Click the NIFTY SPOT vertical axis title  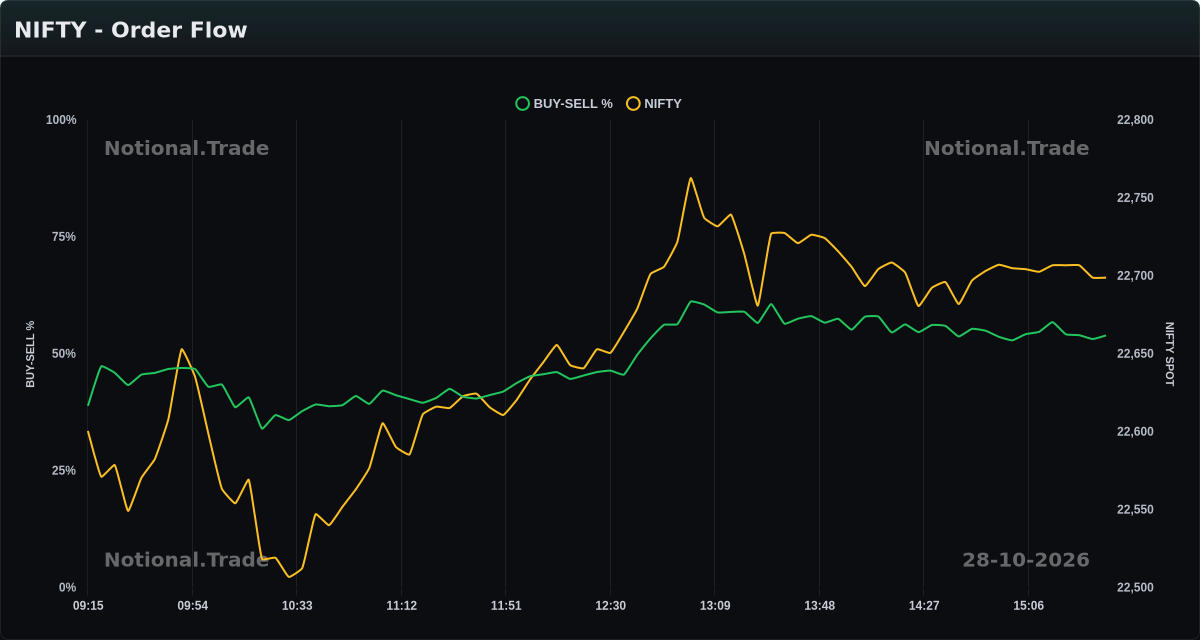1170,354
